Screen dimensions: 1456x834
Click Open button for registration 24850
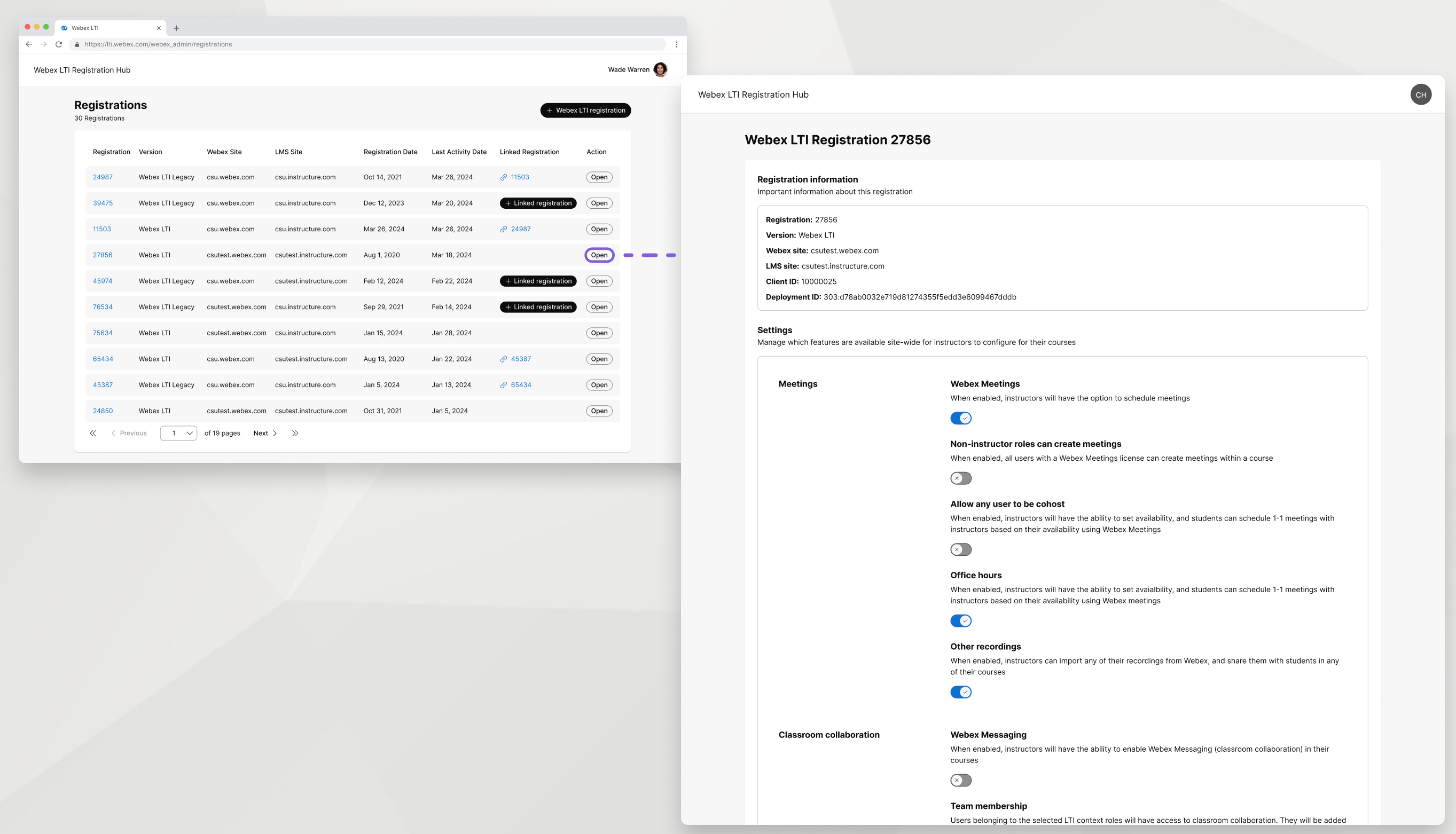tap(599, 411)
